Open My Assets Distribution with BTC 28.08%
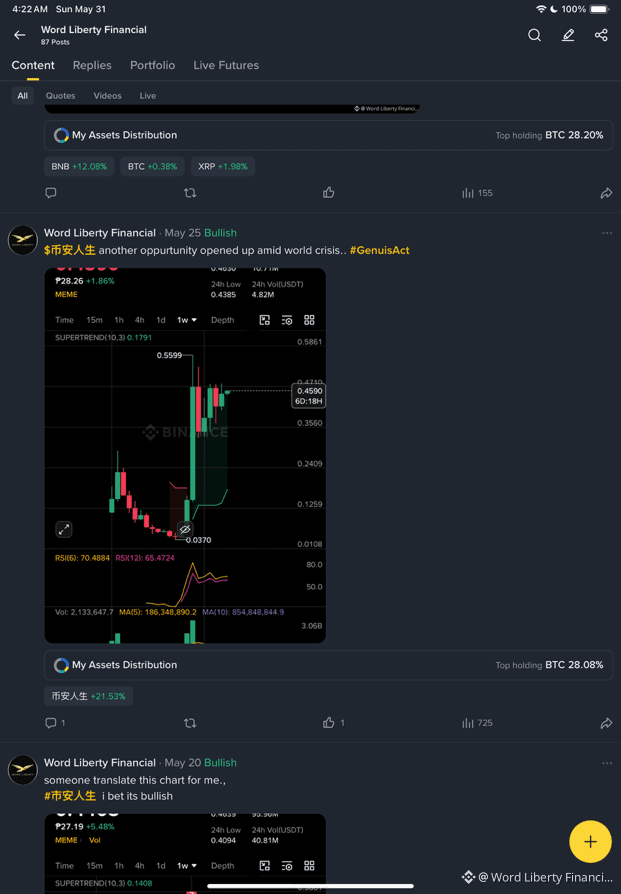The height and width of the screenshot is (894, 621). click(328, 665)
